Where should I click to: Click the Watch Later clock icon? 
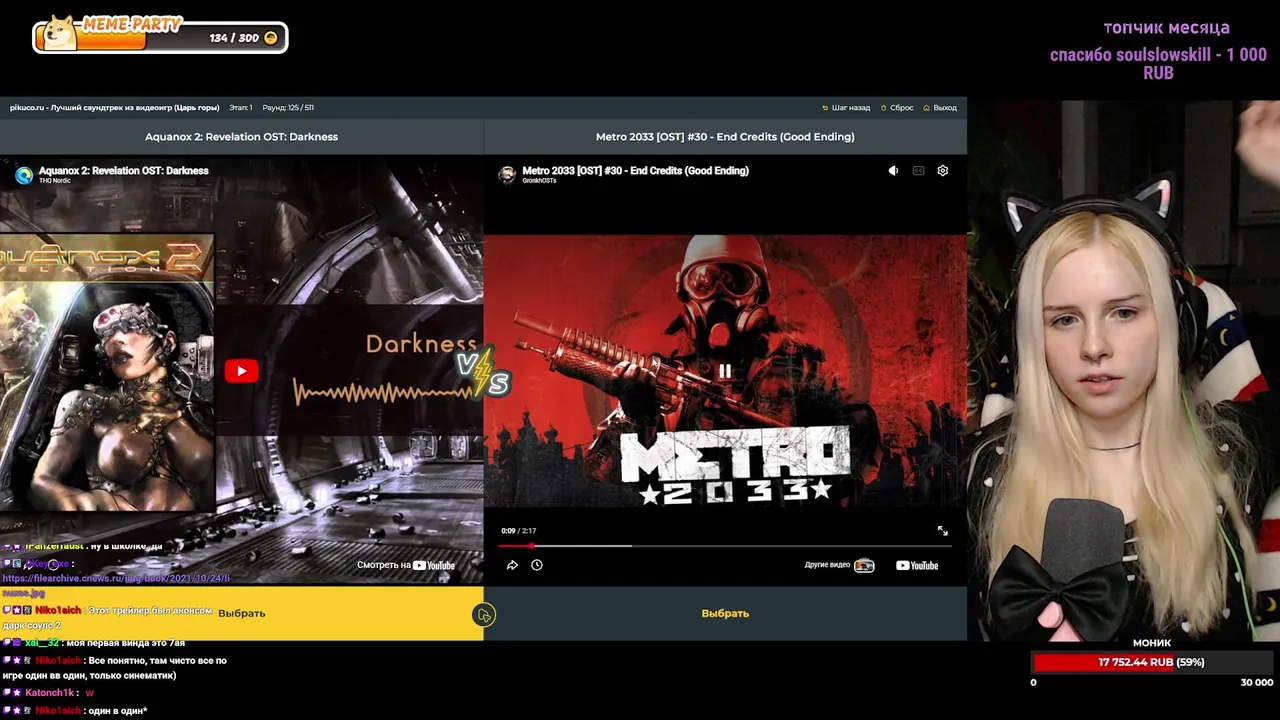pos(537,565)
